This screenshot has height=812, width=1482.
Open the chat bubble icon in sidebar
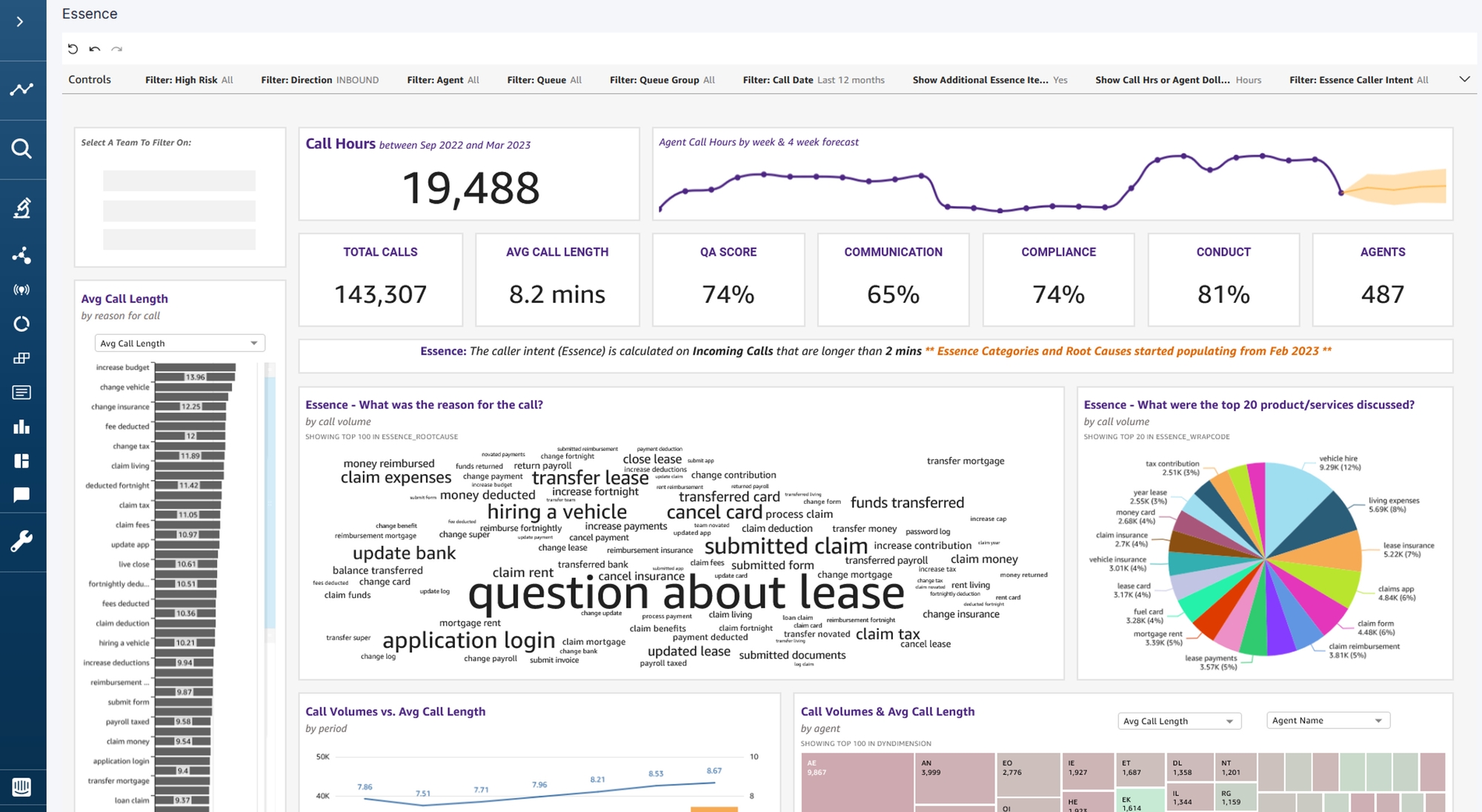(21, 495)
